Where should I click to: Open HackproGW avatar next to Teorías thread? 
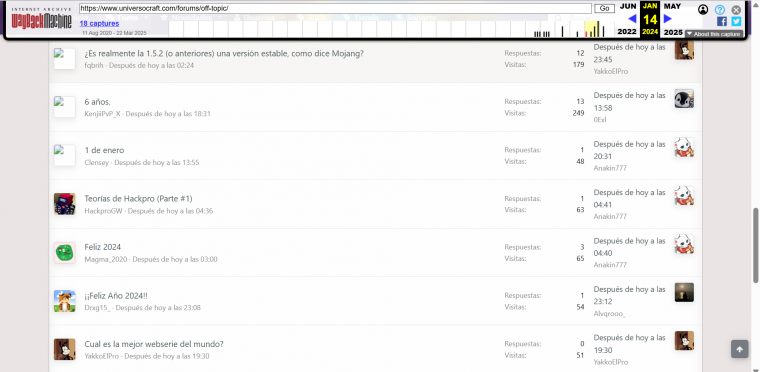64,204
